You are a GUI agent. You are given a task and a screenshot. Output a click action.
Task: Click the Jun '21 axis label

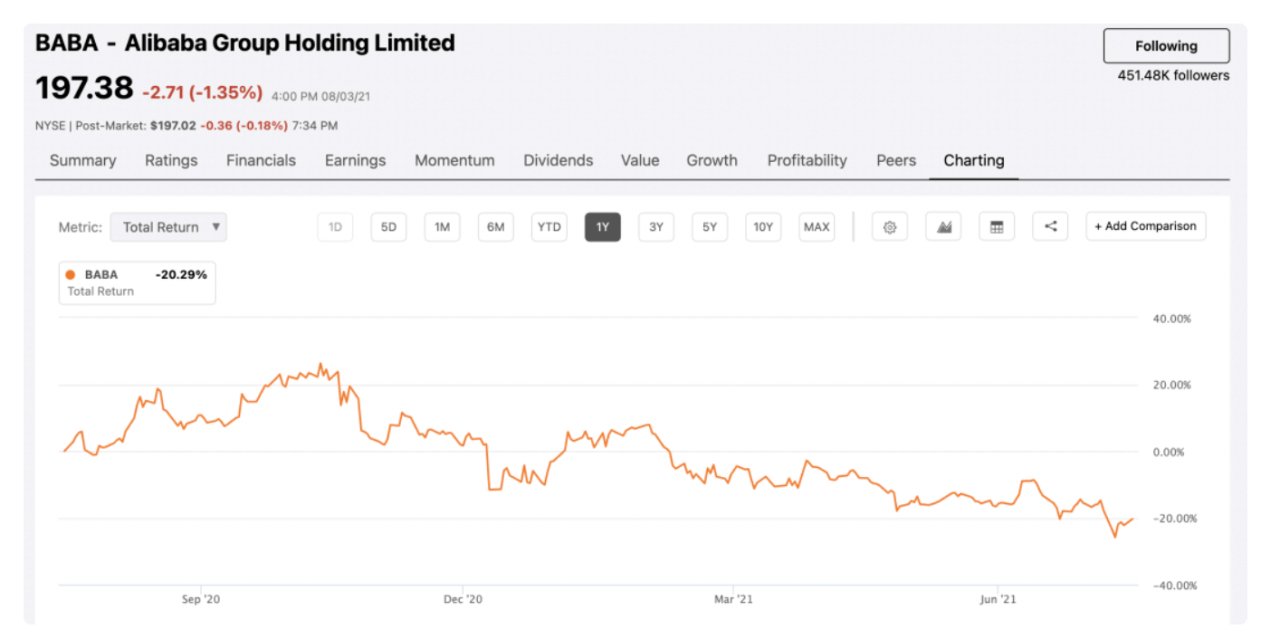pos(997,599)
